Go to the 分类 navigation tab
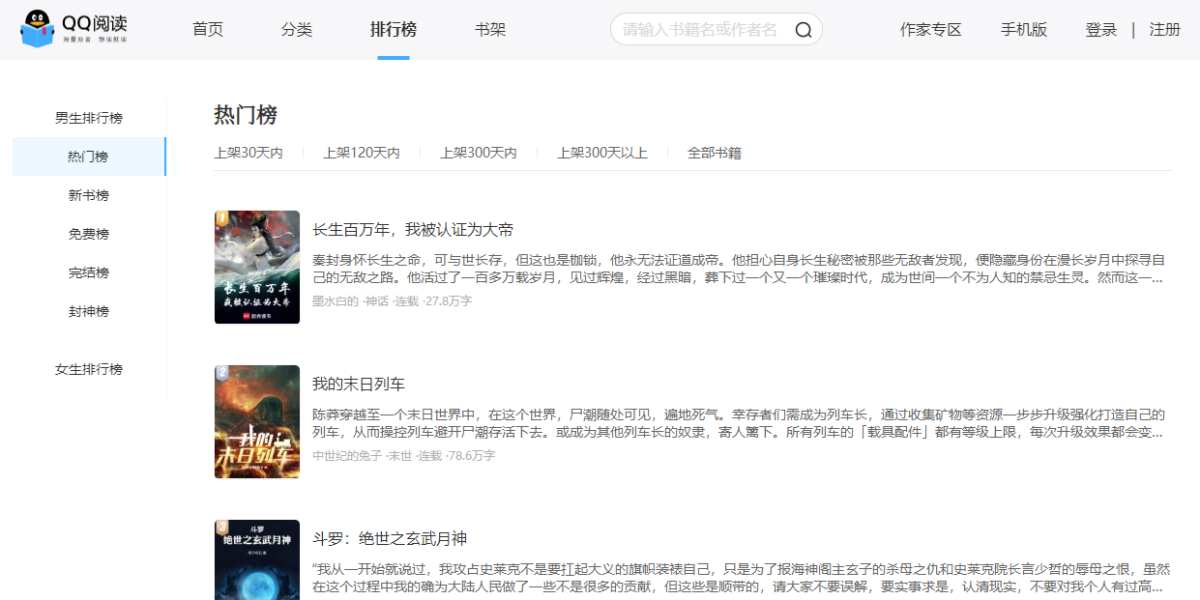This screenshot has height=600, width=1200. pyautogui.click(x=297, y=30)
